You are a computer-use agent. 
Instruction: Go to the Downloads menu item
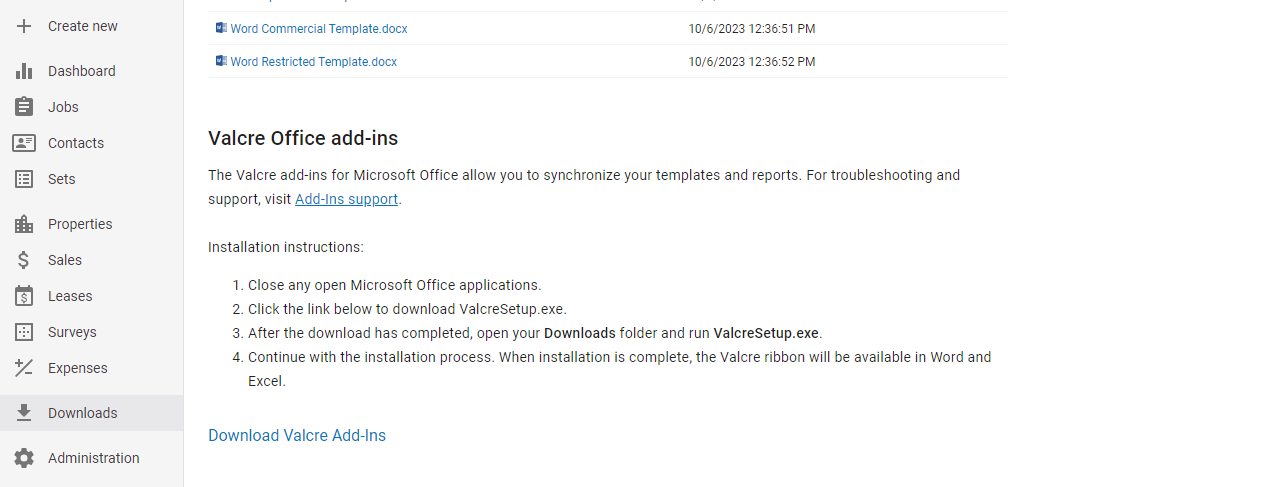(x=92, y=413)
